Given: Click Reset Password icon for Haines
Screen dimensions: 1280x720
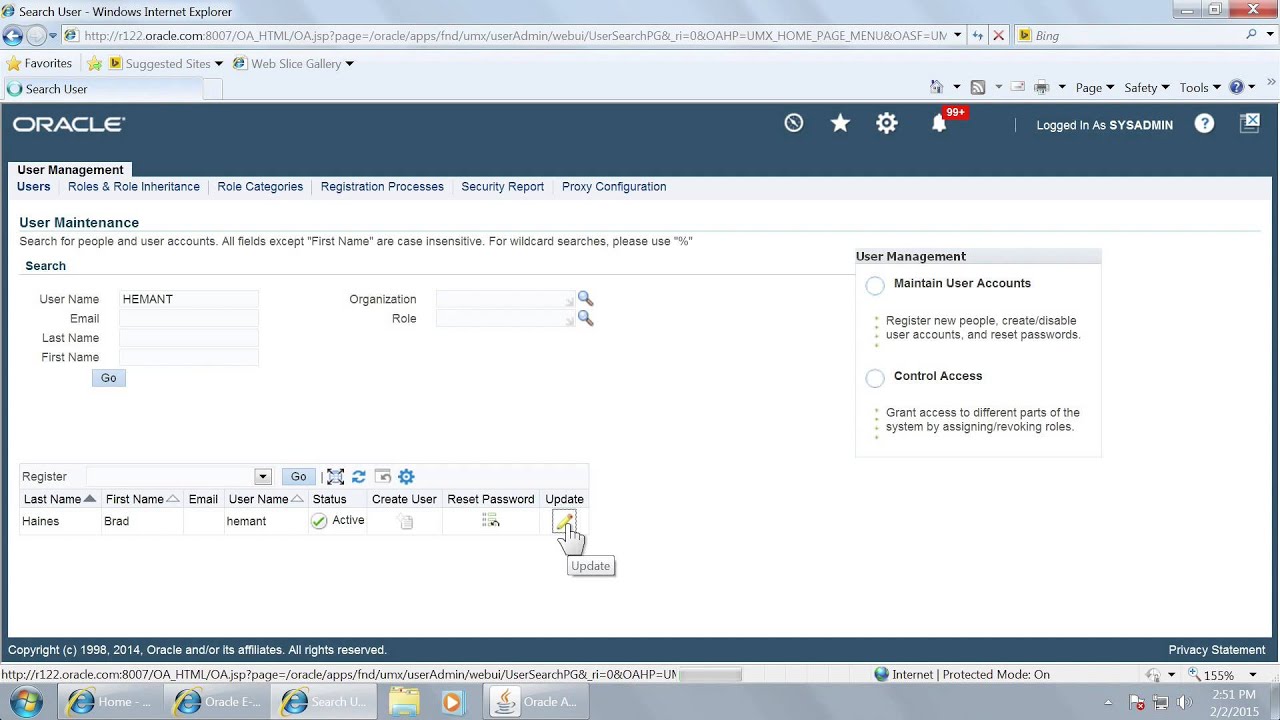Looking at the screenshot, I should [x=490, y=521].
